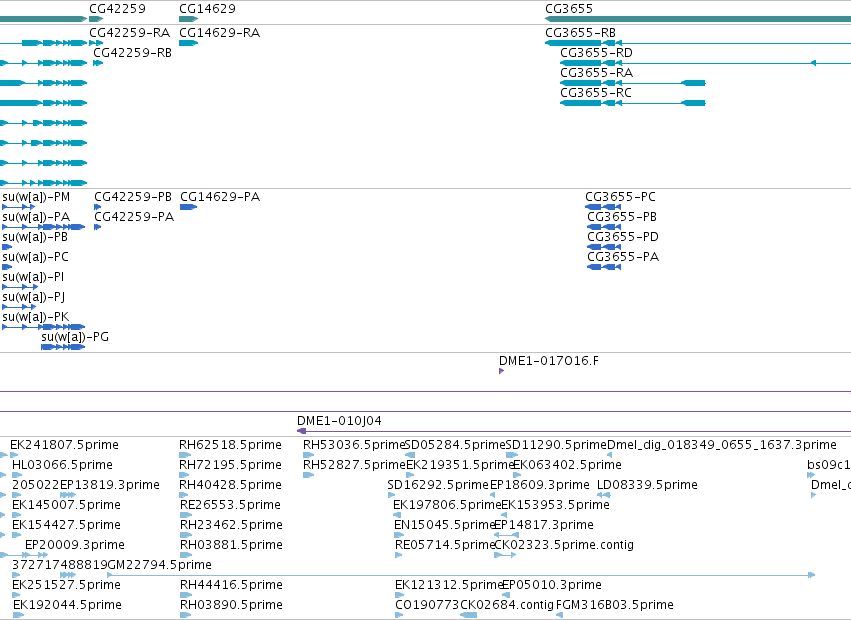The image size is (851, 620).
Task: Select CG3655-PC protein label
Action: [620, 197]
